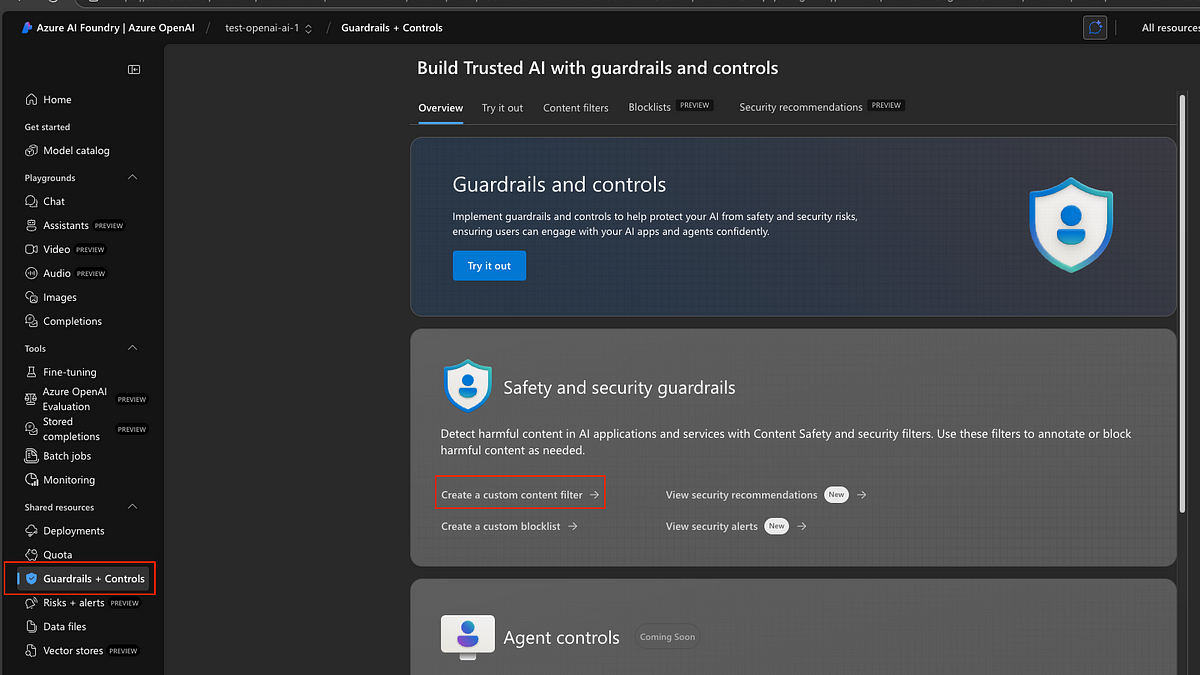Viewport: 1200px width, 675px height.
Task: Click the Completions icon
Action: point(32,322)
